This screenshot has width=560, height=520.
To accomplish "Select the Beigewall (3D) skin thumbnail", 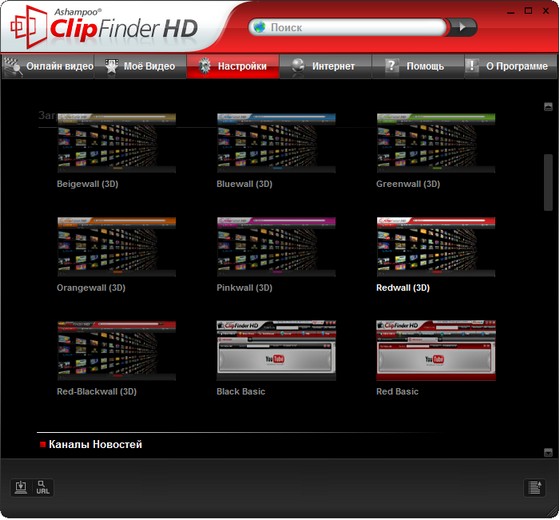I will coord(117,143).
